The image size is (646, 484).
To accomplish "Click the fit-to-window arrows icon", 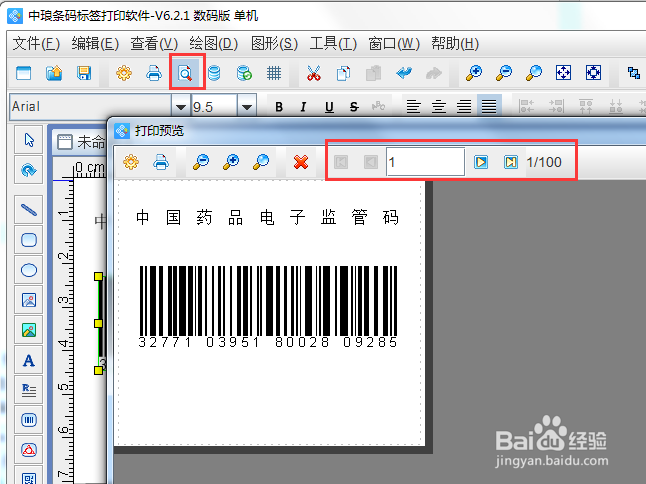I will [563, 73].
